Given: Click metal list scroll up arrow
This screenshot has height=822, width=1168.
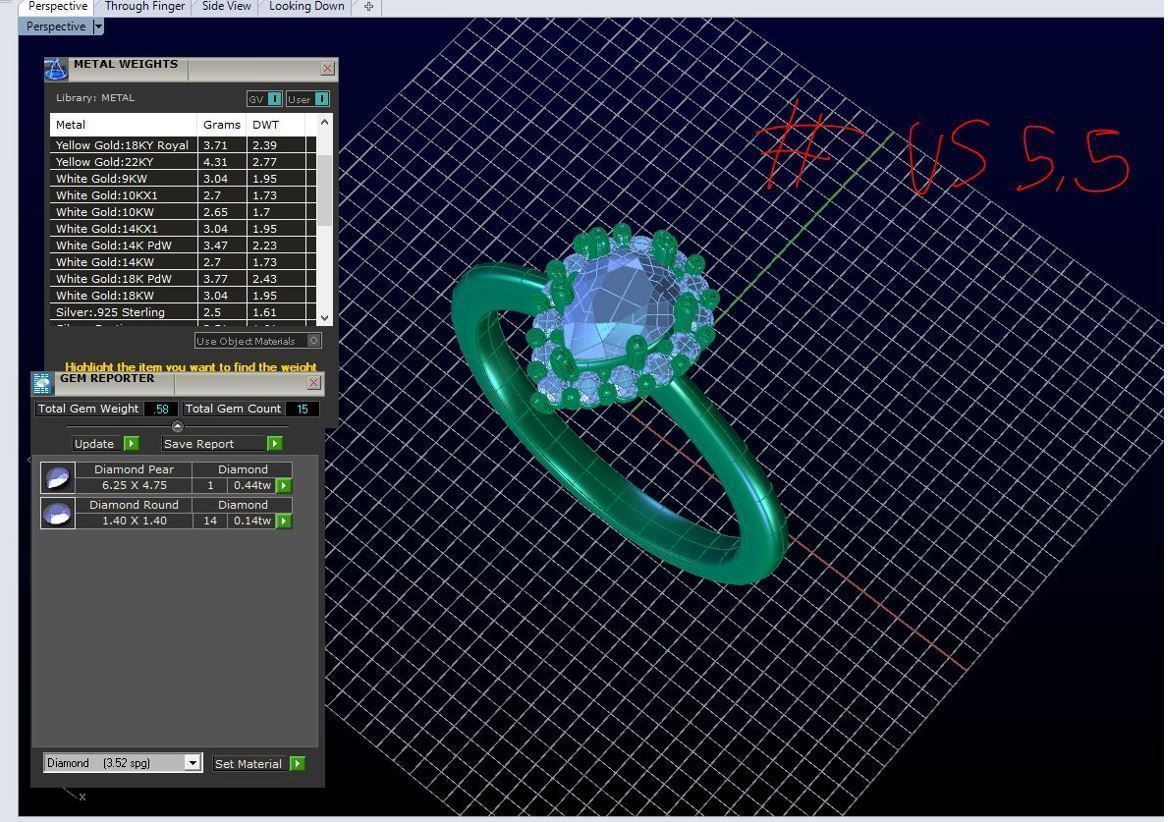Looking at the screenshot, I should coord(324,122).
